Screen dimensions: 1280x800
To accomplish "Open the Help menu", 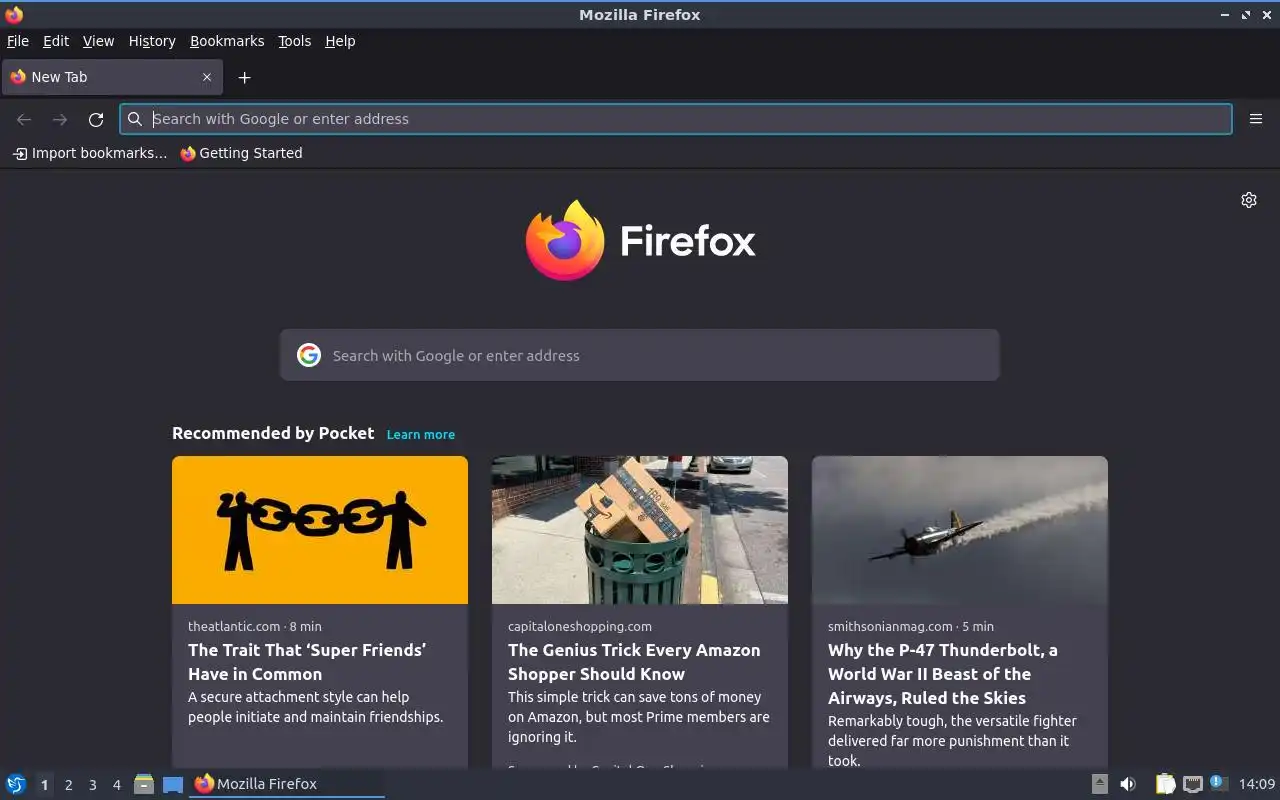I will 340,41.
